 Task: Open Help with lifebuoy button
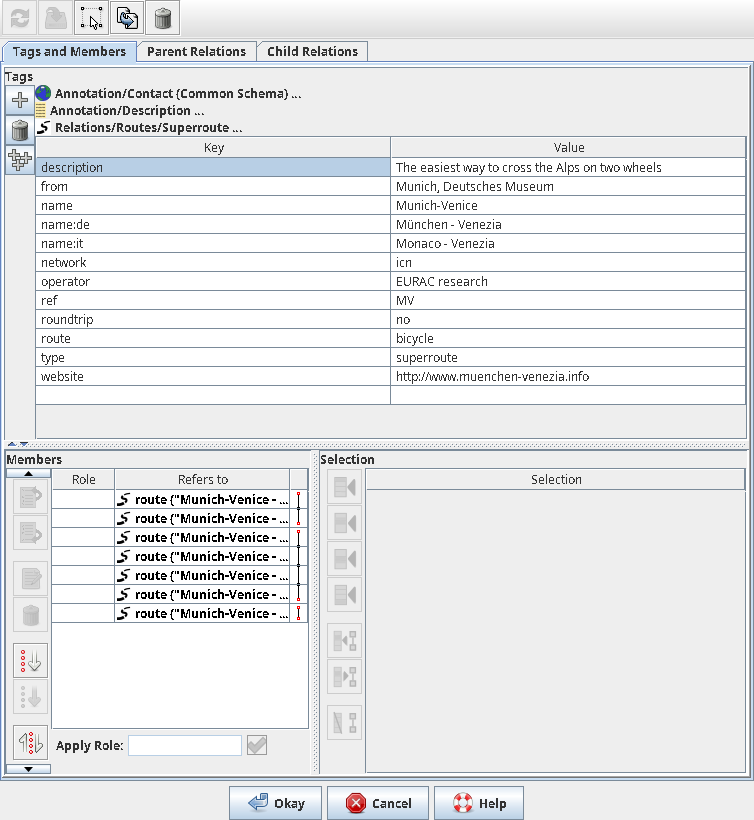479,803
